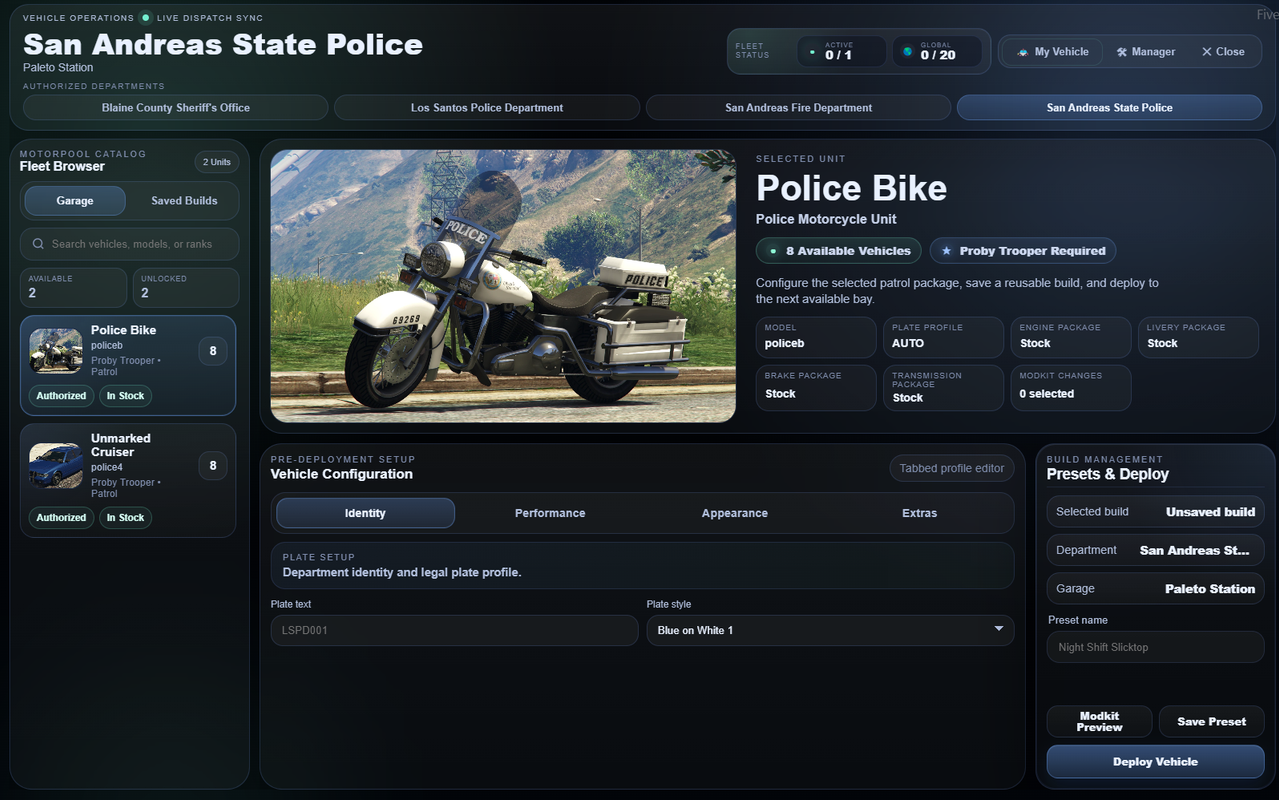Click the Modkit Preview button
The width and height of the screenshot is (1279, 800).
point(1099,722)
